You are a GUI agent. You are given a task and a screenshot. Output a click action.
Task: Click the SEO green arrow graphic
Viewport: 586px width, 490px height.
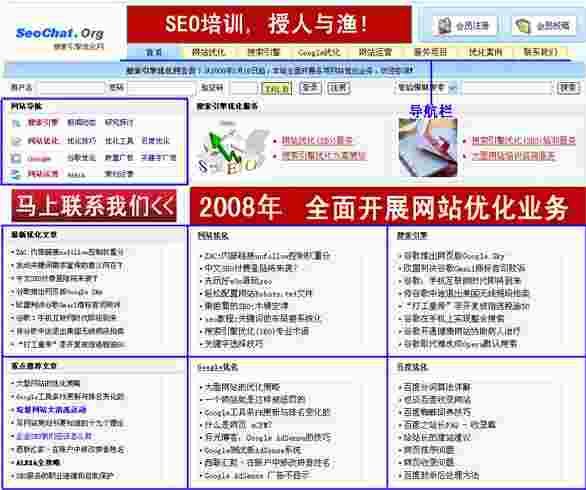point(232,149)
